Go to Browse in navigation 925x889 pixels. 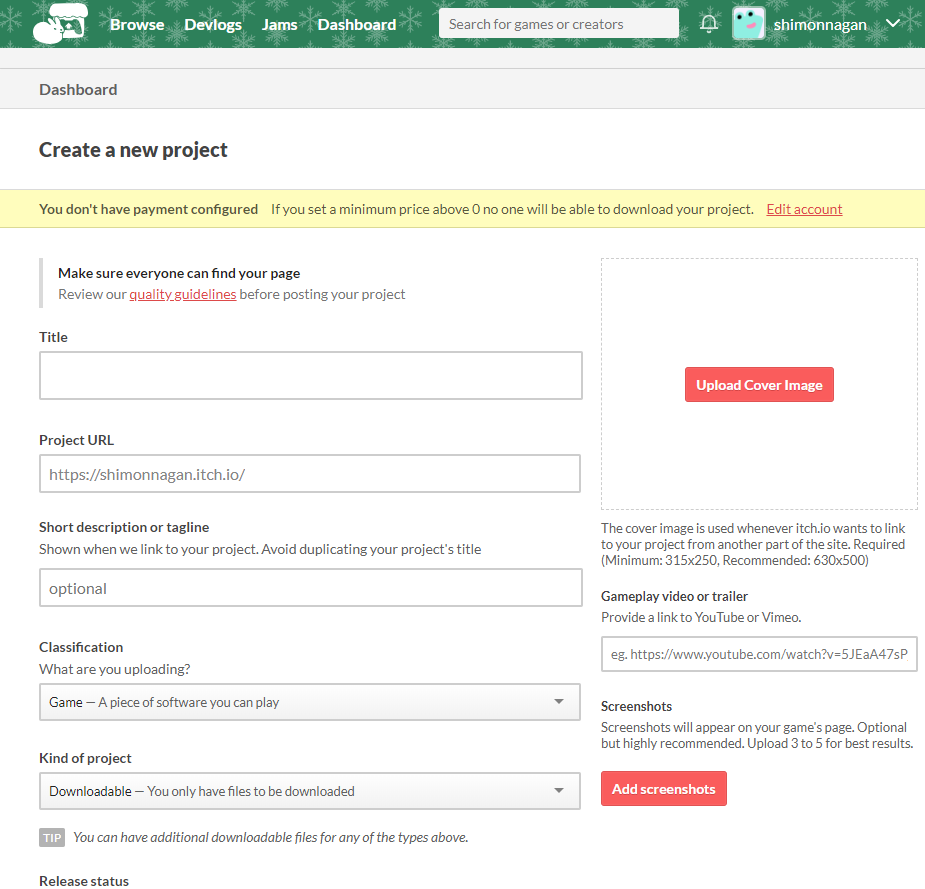tap(137, 24)
